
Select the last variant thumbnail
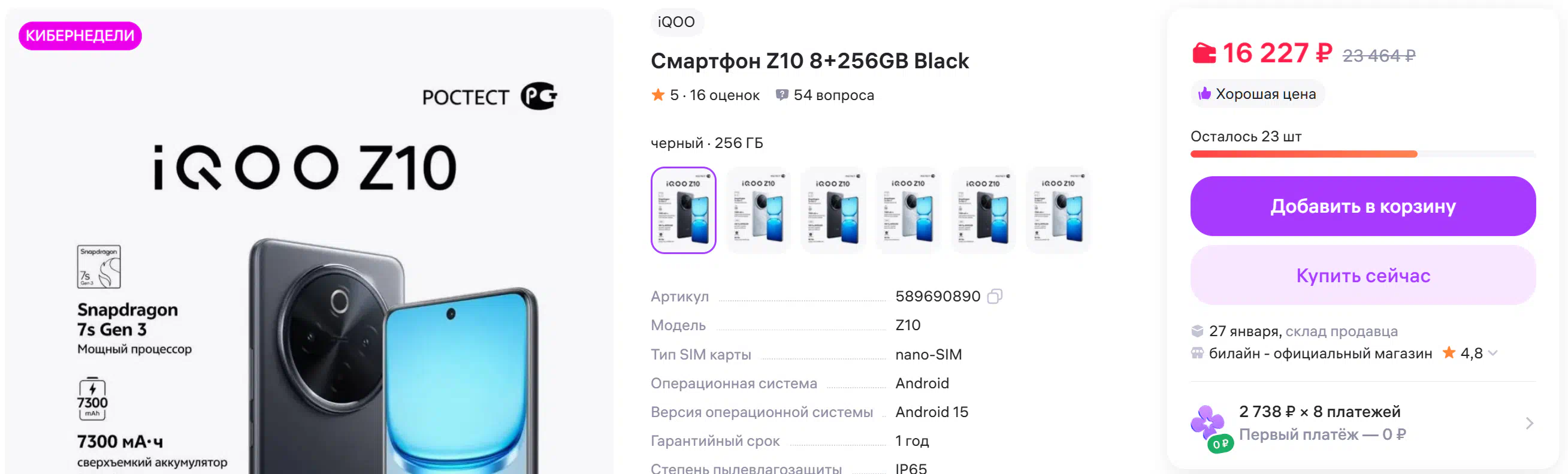[1058, 210]
